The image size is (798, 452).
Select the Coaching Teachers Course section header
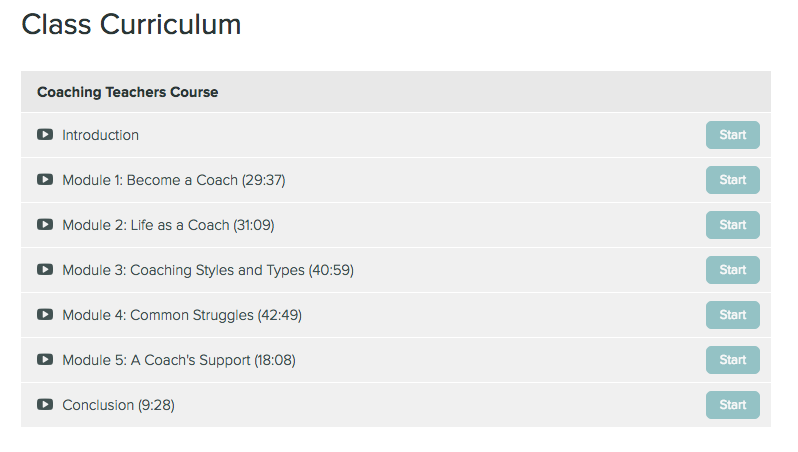coord(396,92)
